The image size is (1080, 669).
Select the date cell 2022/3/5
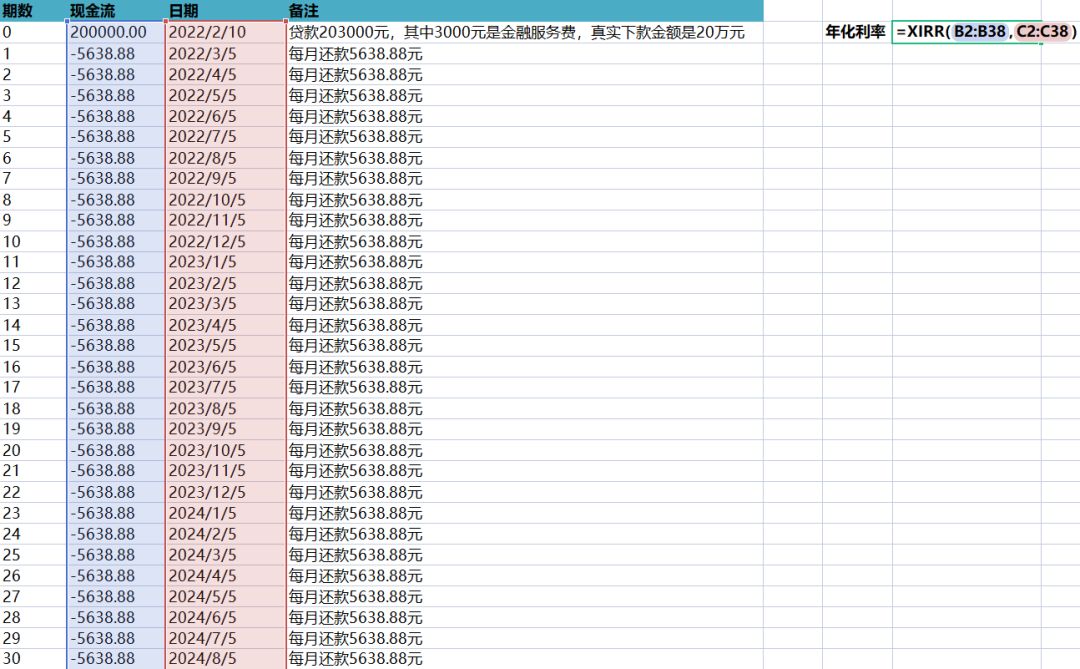point(226,54)
